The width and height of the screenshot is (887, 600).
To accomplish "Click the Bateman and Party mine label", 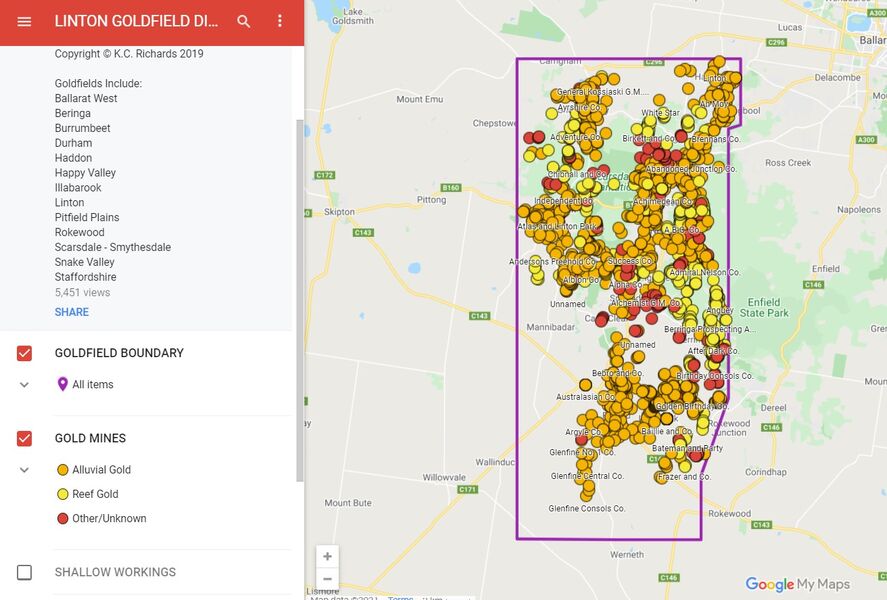I will tap(687, 448).
